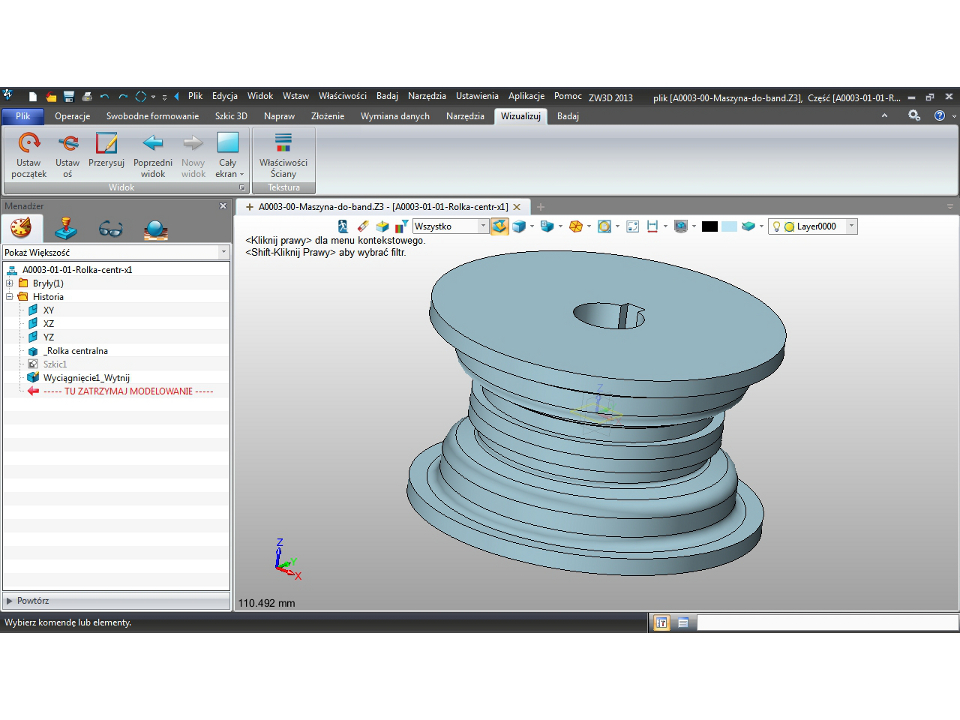Open the Wszystko filter dropdown

484,227
